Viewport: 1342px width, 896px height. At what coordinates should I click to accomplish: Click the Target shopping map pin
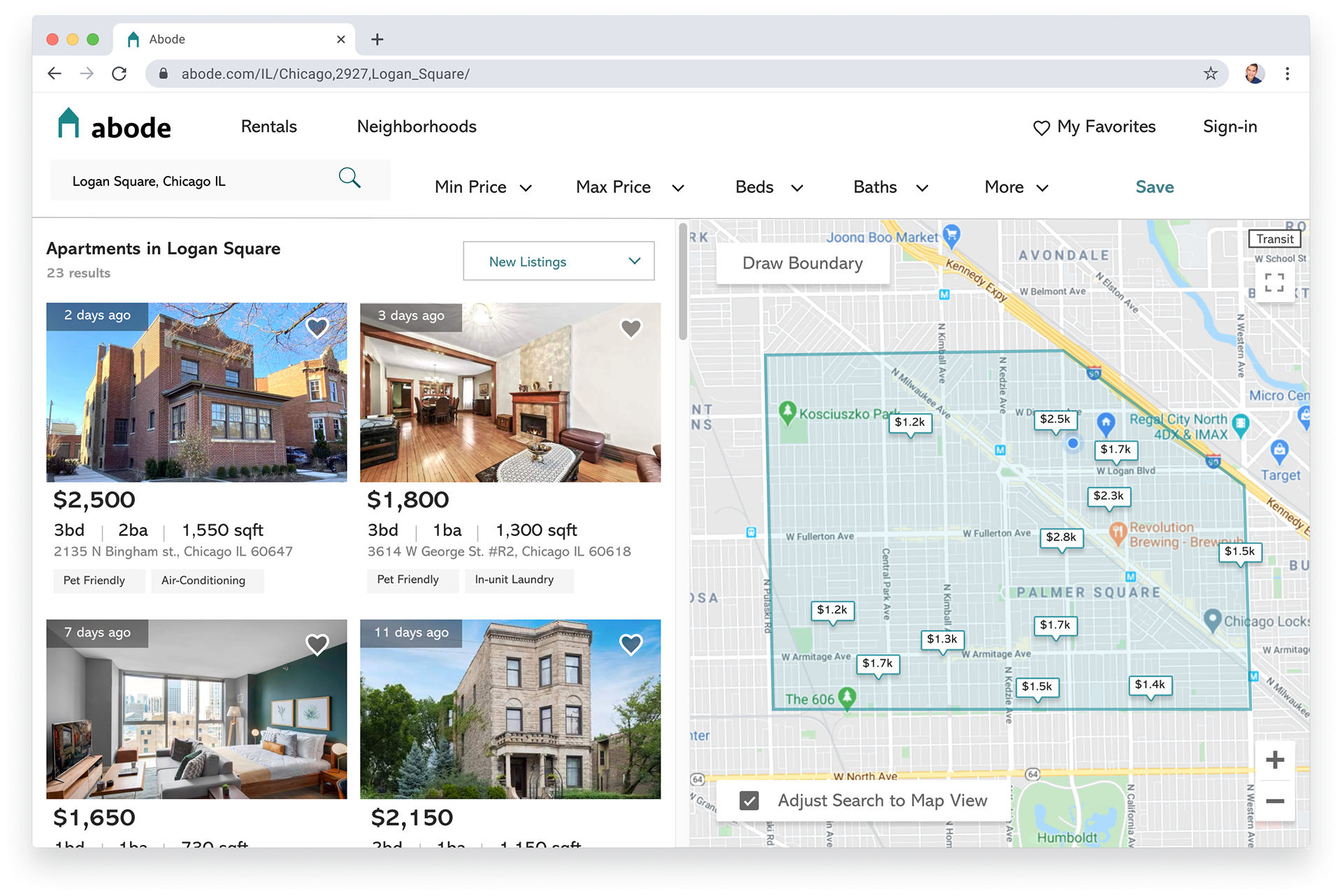(1279, 452)
